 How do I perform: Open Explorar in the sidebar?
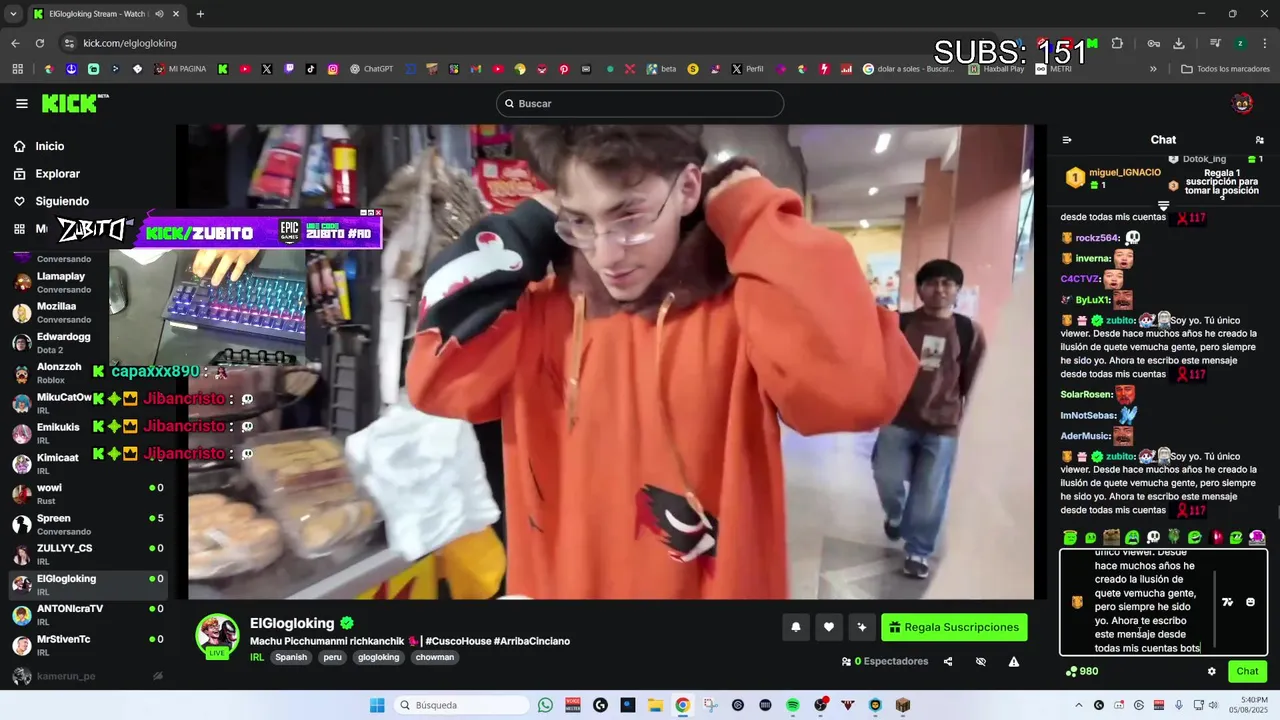click(x=57, y=174)
